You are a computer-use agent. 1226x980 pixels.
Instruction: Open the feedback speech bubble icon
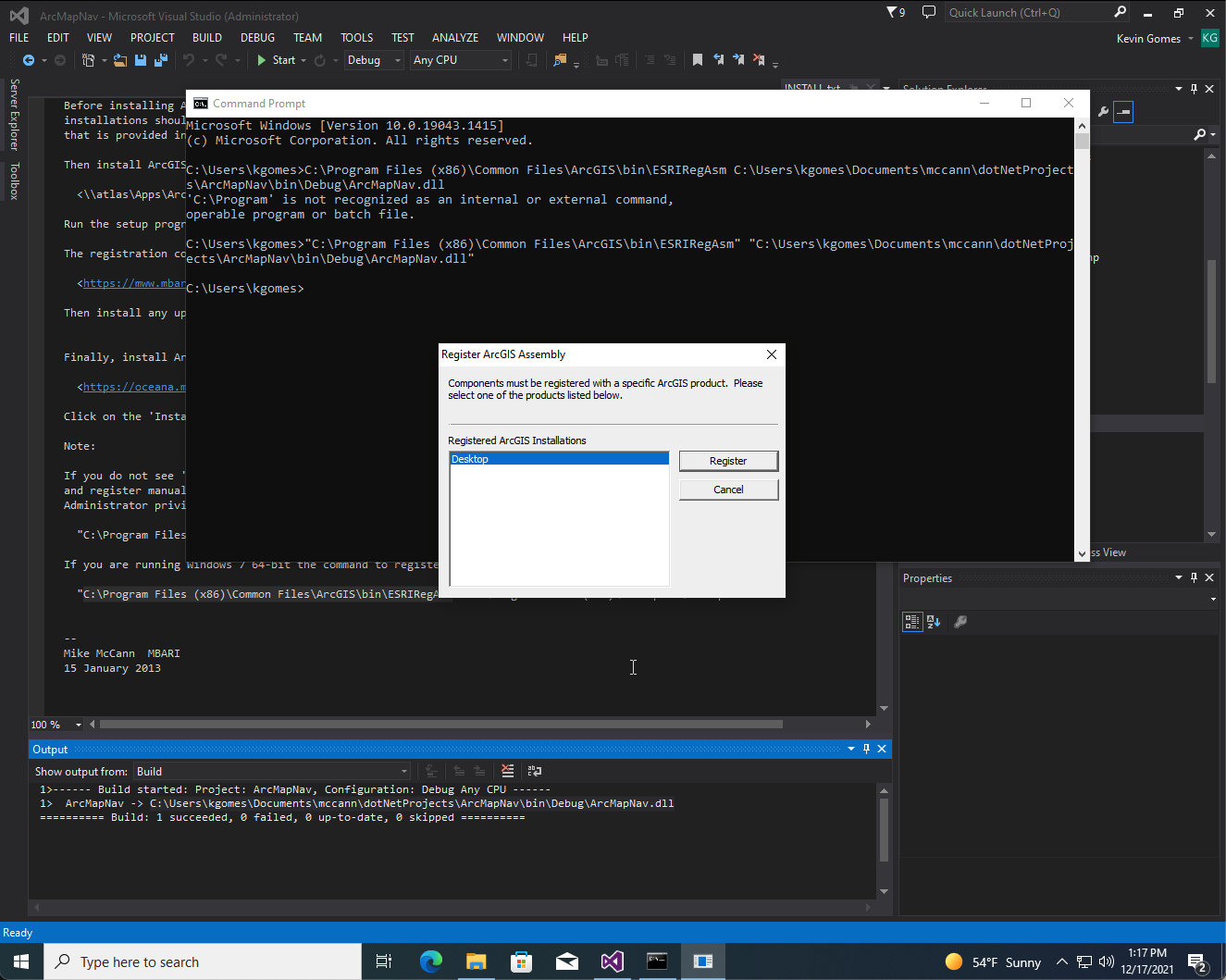click(929, 12)
